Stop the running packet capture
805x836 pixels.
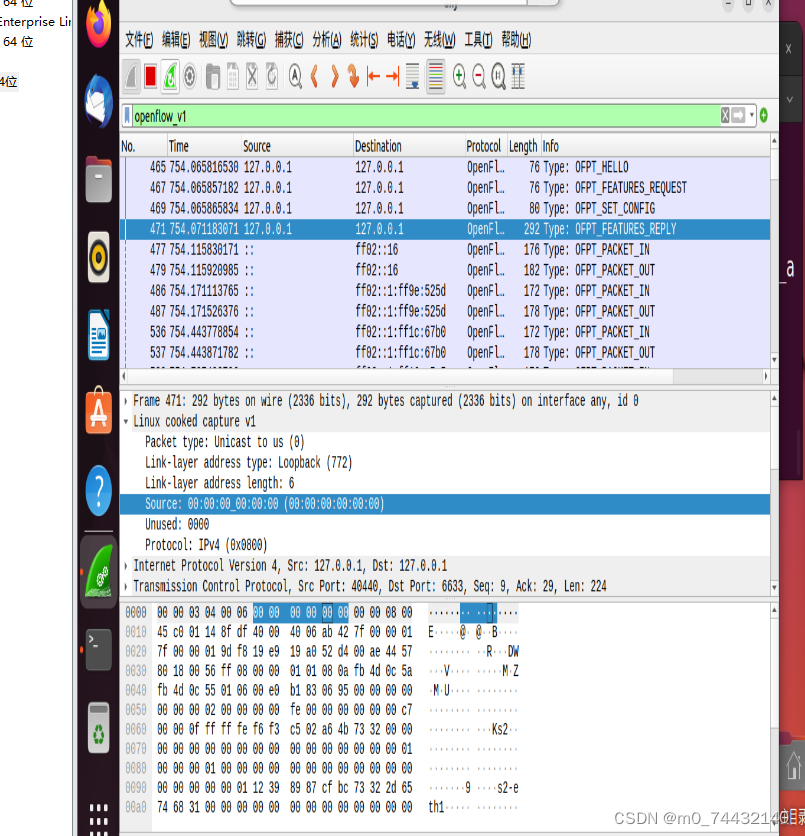(x=152, y=76)
